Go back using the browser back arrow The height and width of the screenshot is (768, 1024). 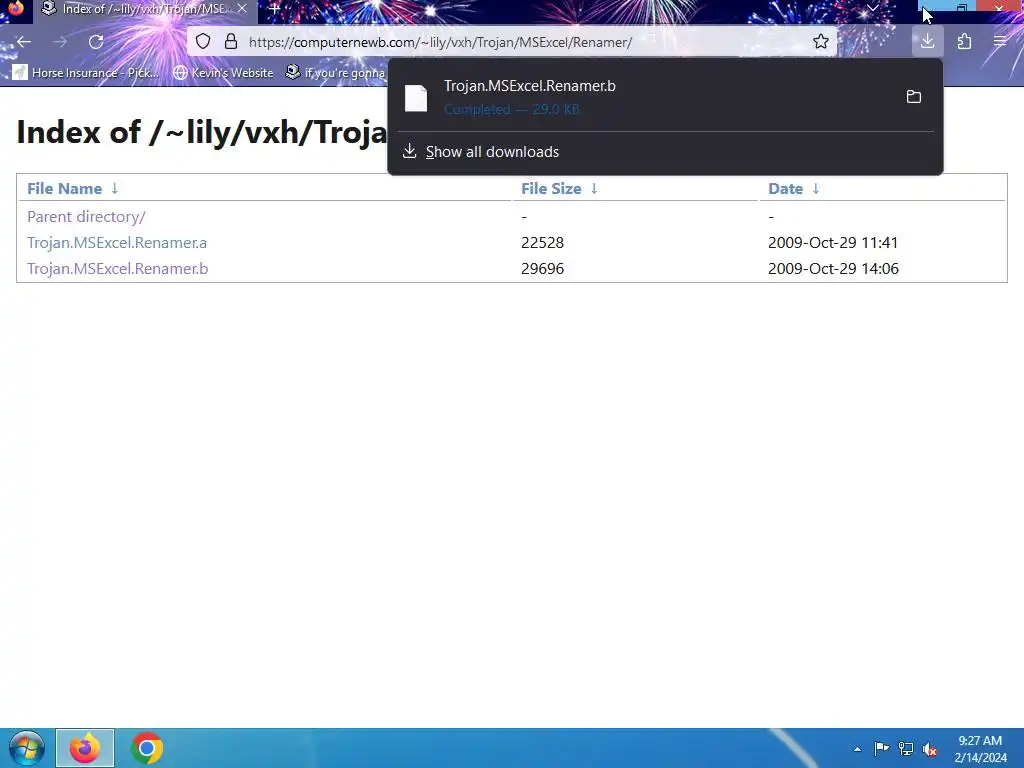24,42
